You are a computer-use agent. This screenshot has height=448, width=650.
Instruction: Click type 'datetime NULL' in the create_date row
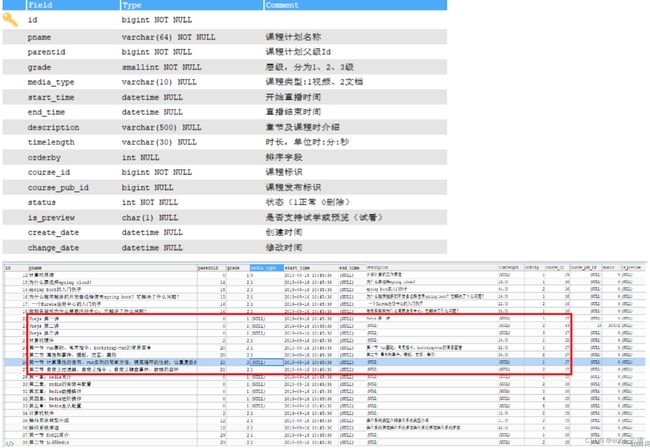[152, 232]
